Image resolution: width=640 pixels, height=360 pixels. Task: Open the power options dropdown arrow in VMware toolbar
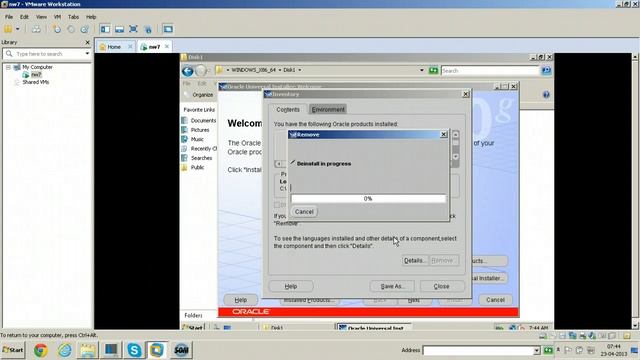click(x=18, y=29)
